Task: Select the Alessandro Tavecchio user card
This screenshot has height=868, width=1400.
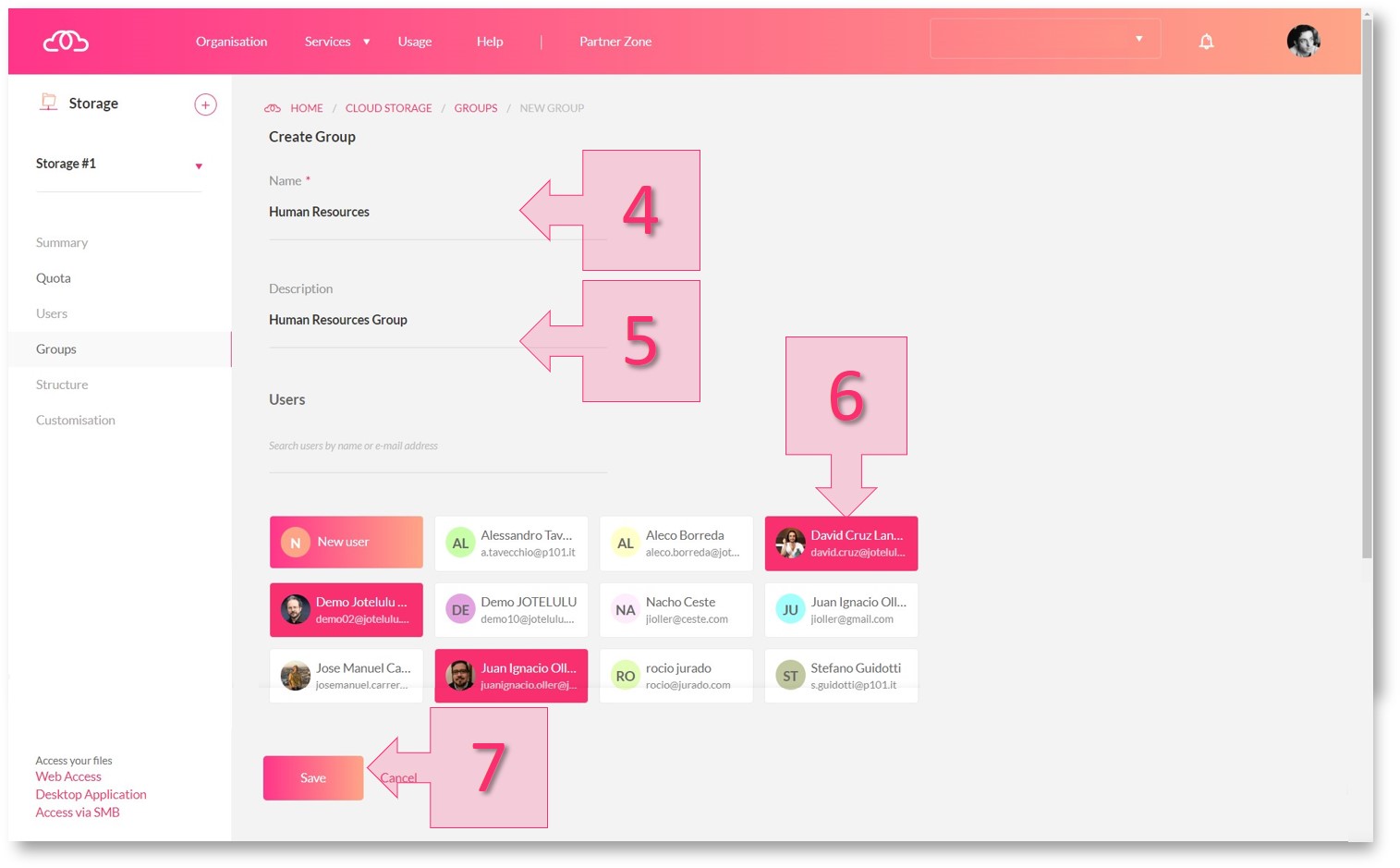Action: tap(511, 544)
